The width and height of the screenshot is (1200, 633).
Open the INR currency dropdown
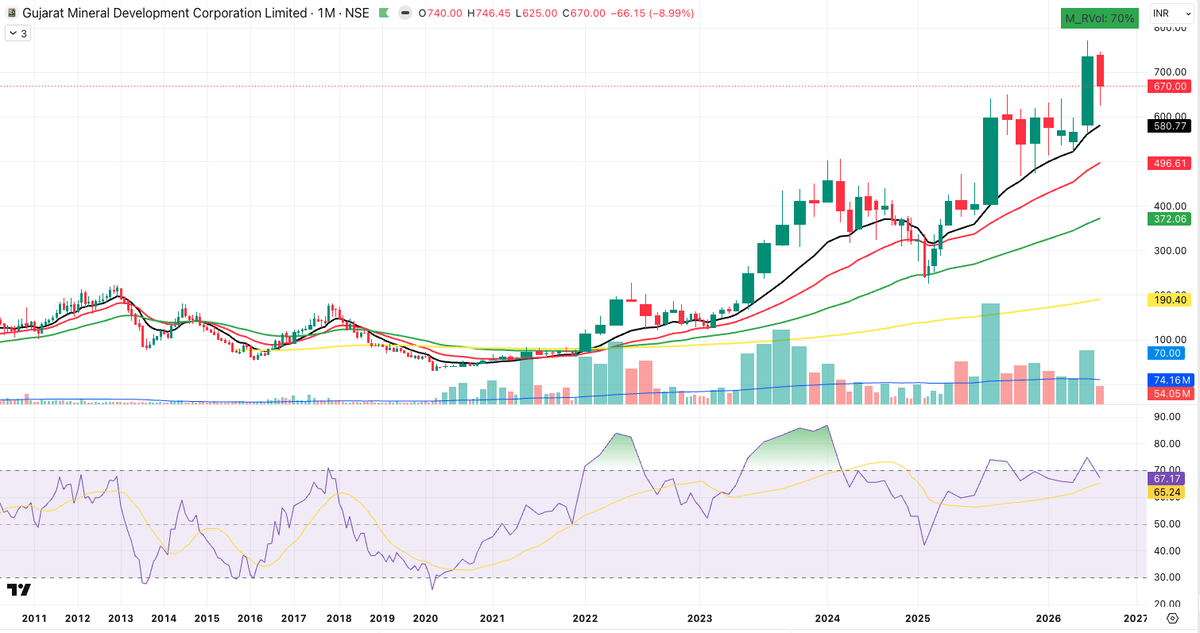(x=1170, y=13)
